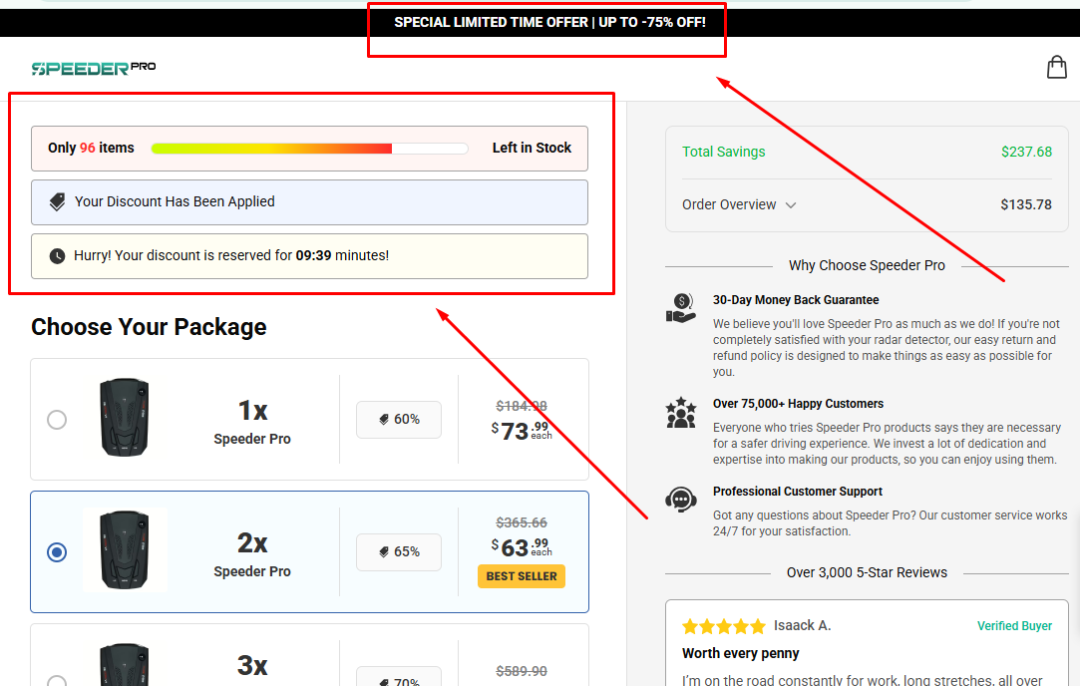Select the 1x Speeder Pro radio button
The height and width of the screenshot is (686, 1080).
tap(57, 419)
